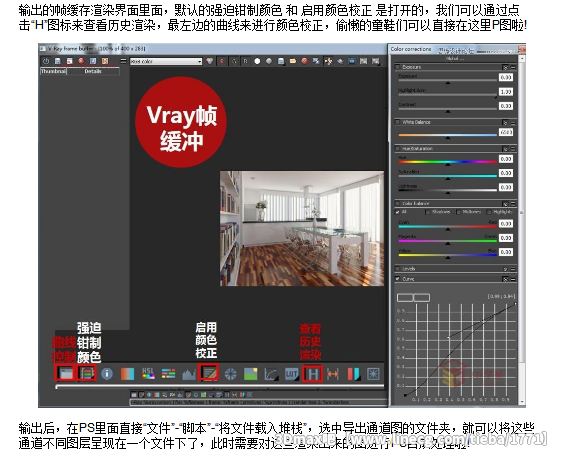
Task: Collapse Color Balance rollout with minus button
Action: tap(513, 204)
